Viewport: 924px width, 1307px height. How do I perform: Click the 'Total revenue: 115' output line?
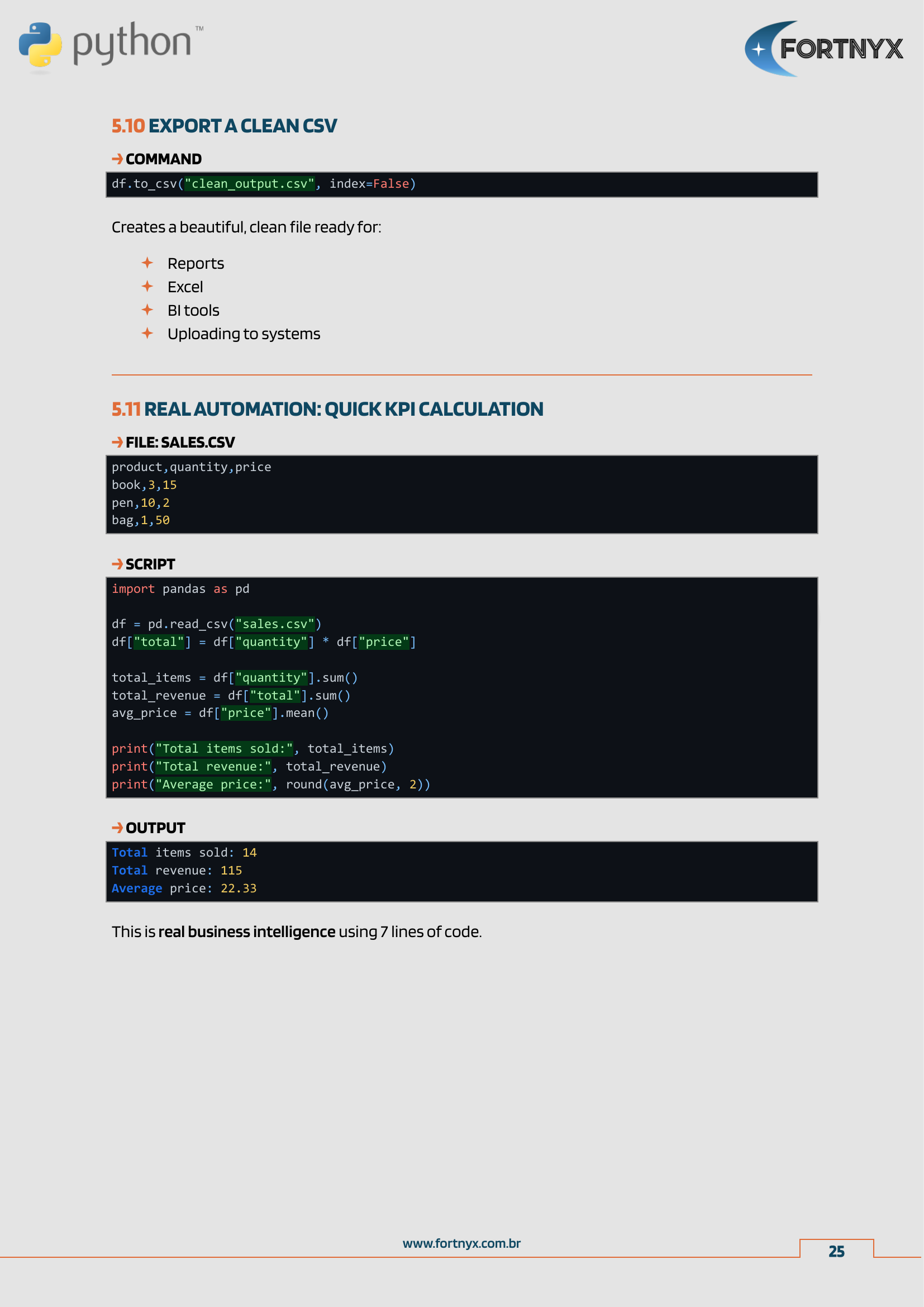pyautogui.click(x=177, y=871)
